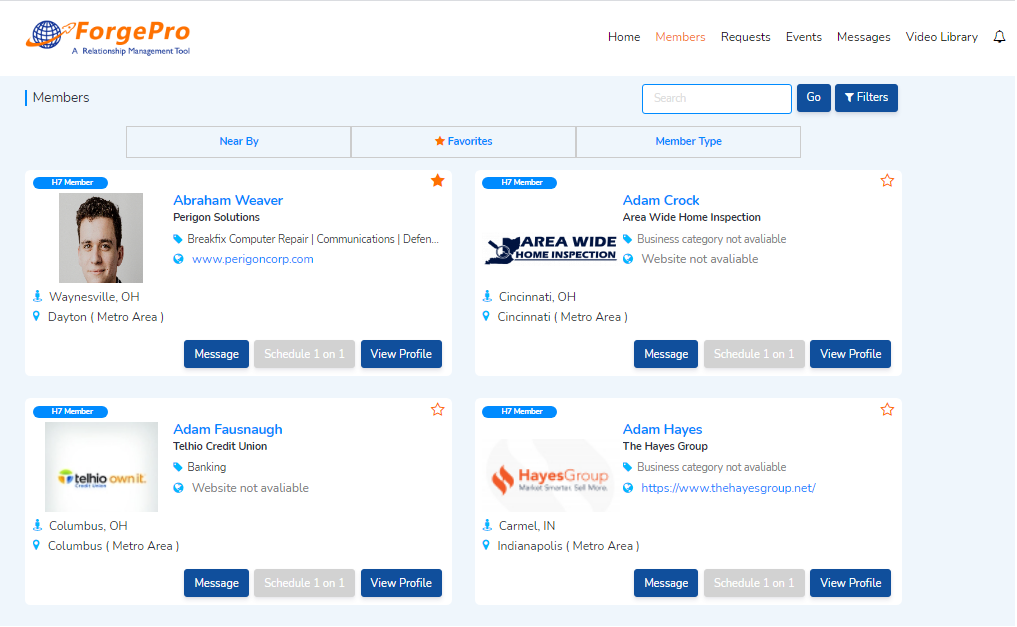Unfavorite Abraham Weaver using the filled star
1017x627 pixels.
point(437,181)
